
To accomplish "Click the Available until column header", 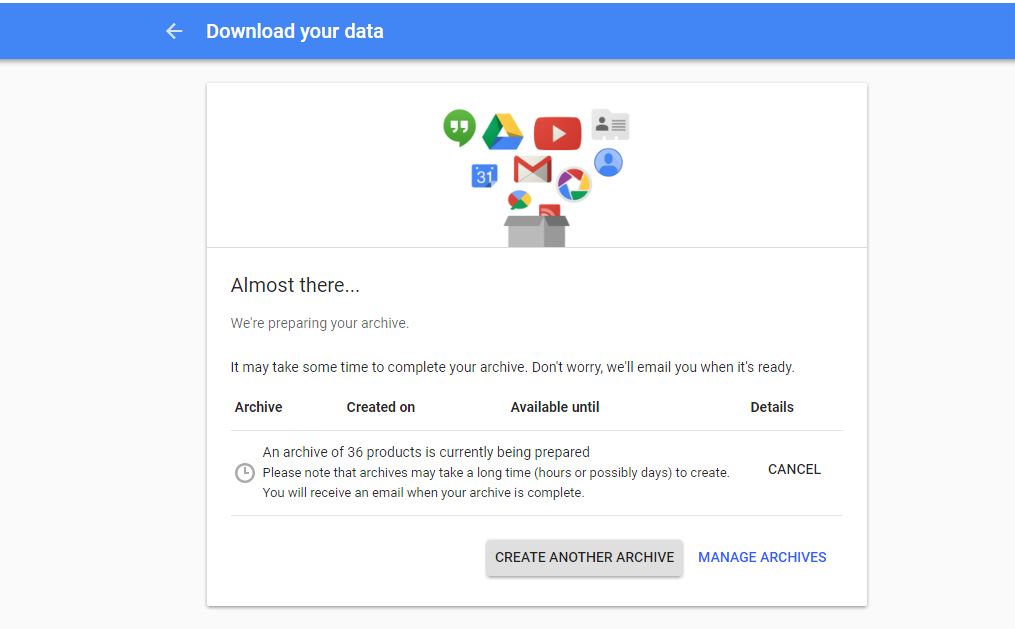I will (x=555, y=407).
